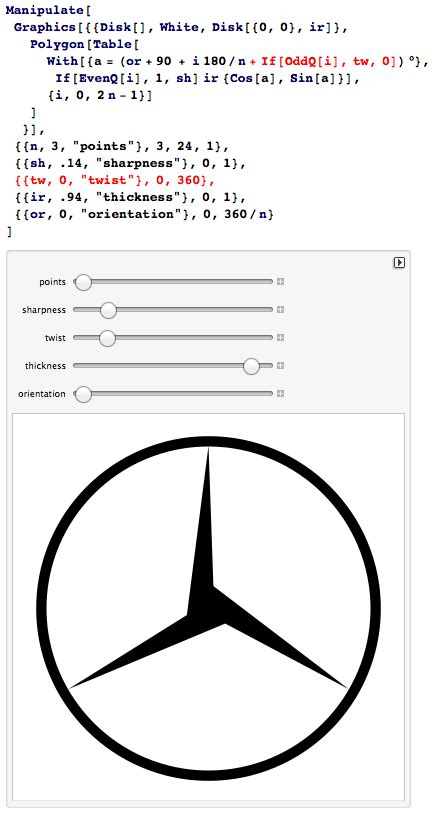Click the {i, 0, 2 n - 1} iterator line
This screenshot has width=438, height=819.
click(x=98, y=96)
